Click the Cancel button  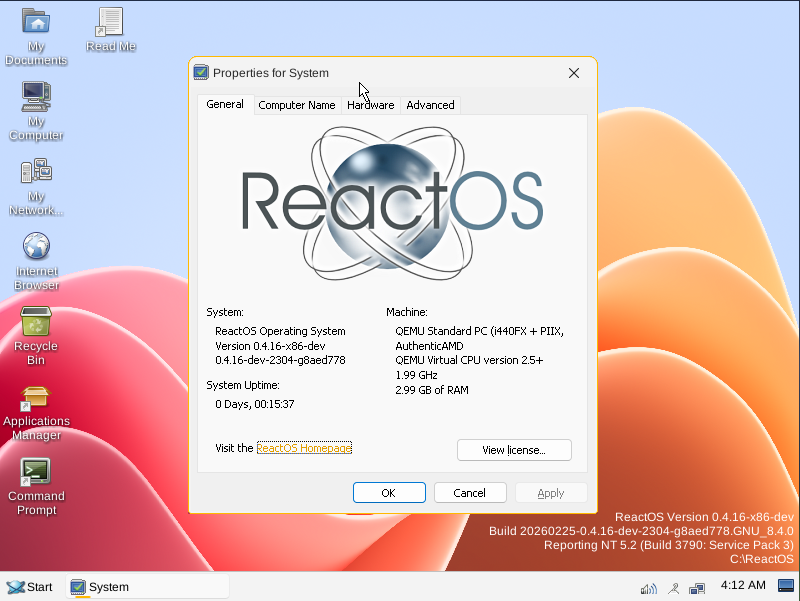click(470, 493)
